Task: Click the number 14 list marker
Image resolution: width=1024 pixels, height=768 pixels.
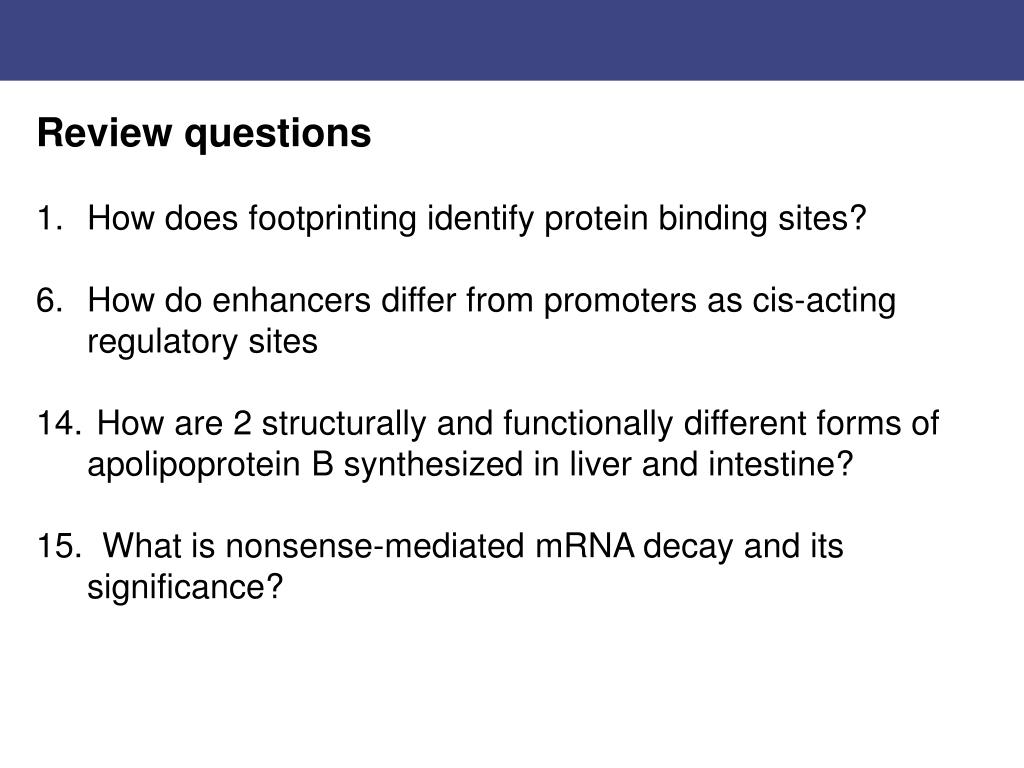Action: [x=59, y=423]
